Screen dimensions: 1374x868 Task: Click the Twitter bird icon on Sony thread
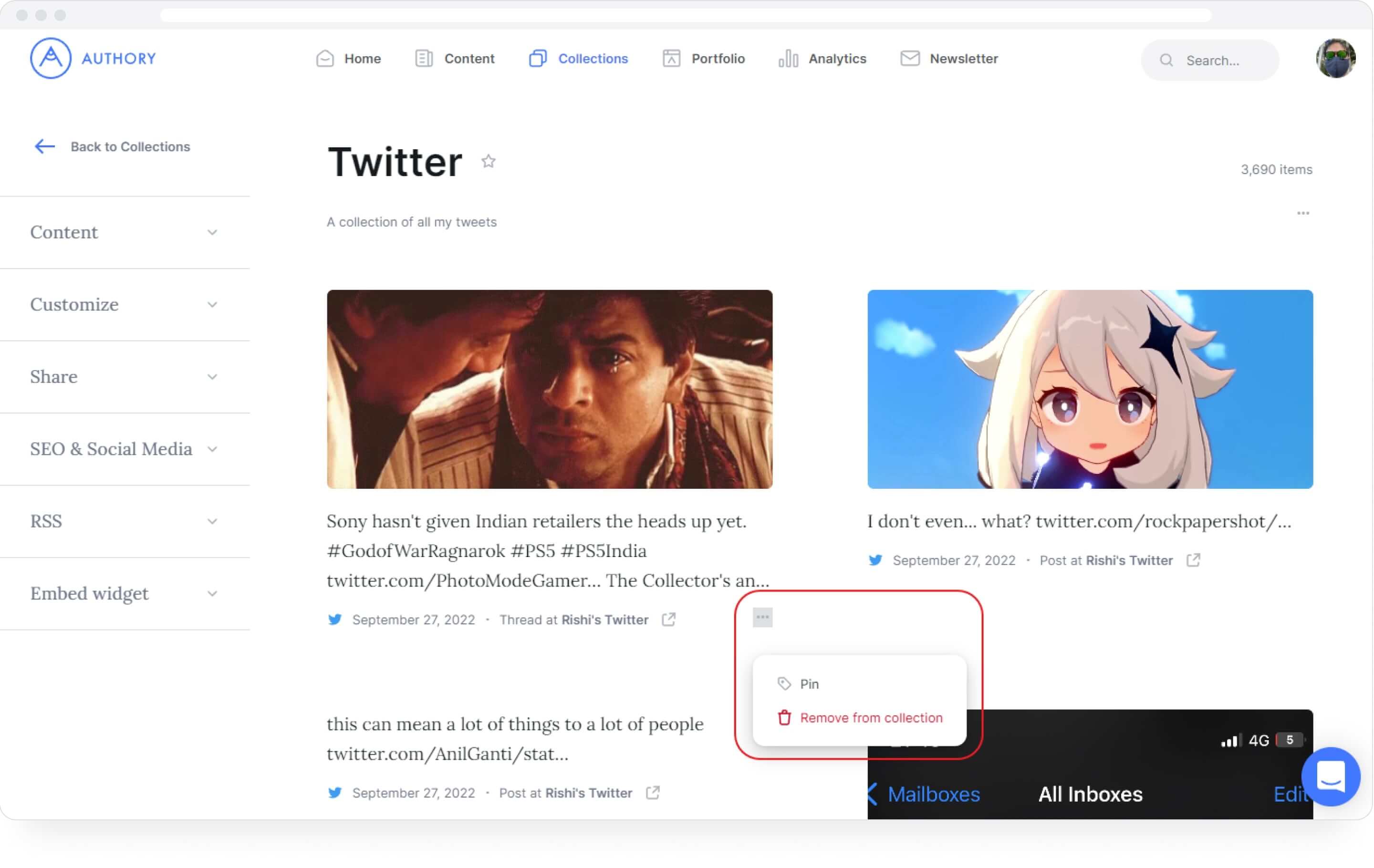point(335,620)
